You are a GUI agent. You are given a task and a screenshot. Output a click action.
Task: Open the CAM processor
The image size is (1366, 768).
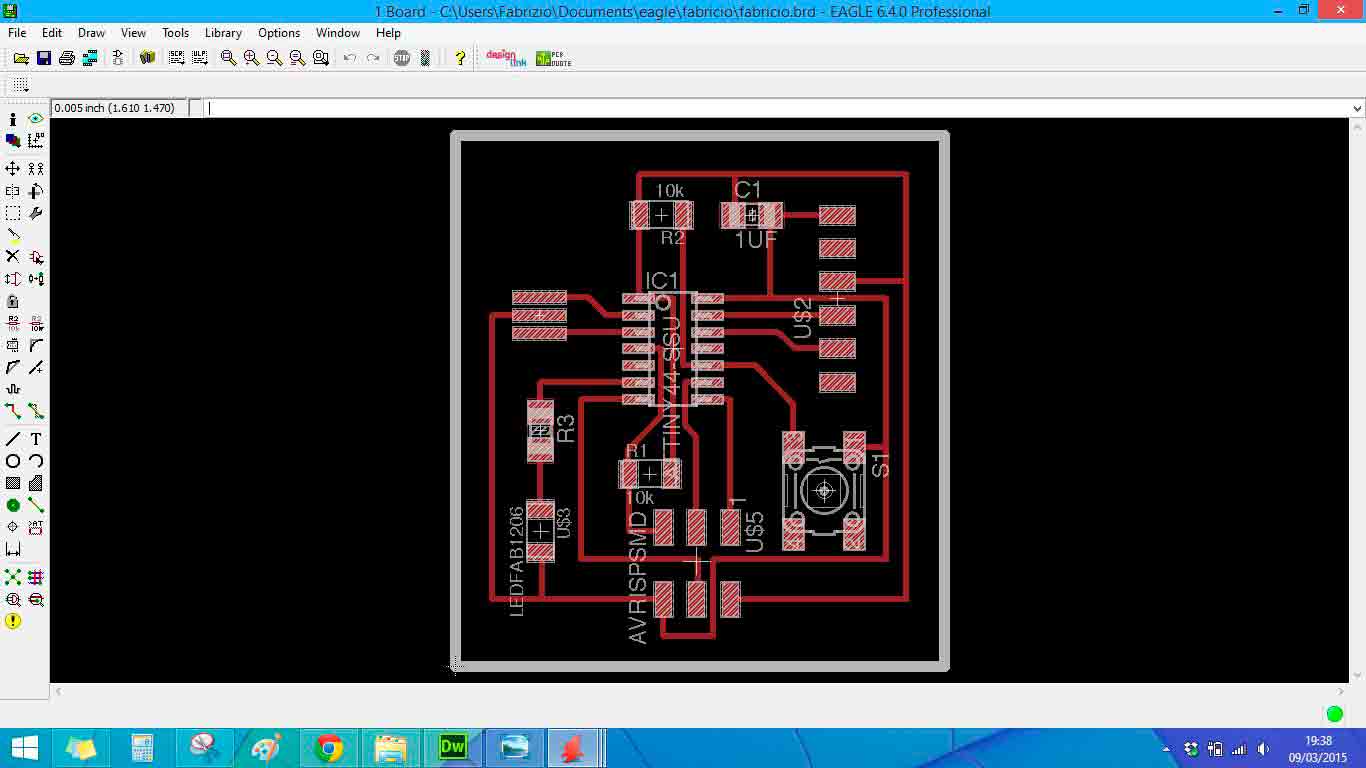tap(90, 58)
